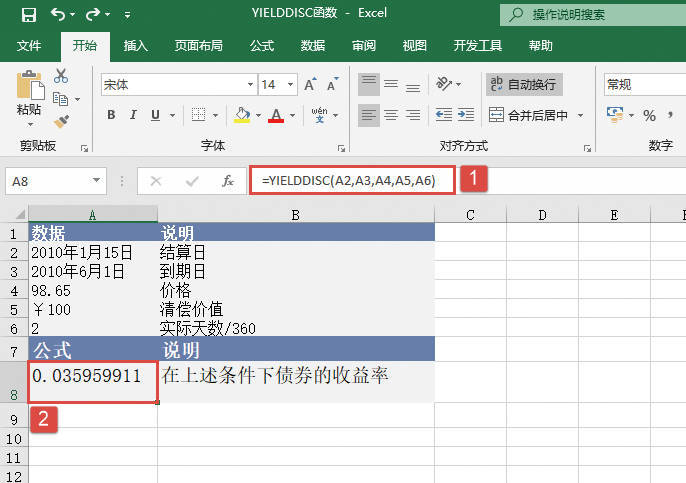Open the font color dropdown arrow

[x=292, y=116]
